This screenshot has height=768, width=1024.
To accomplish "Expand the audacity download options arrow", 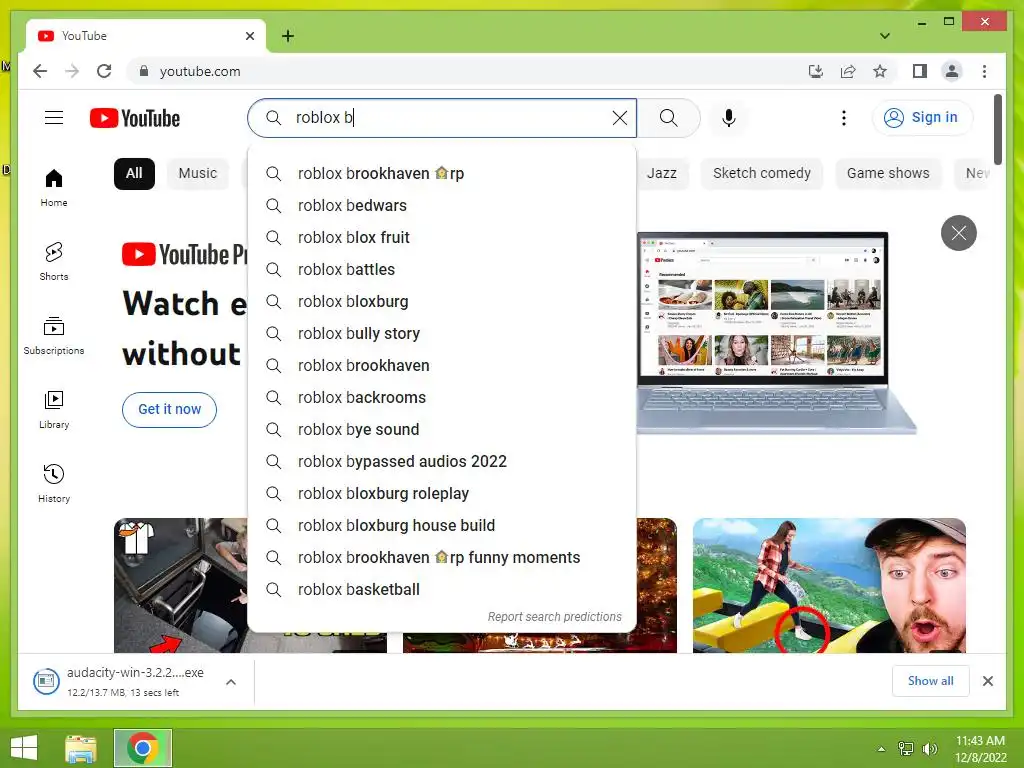I will click(231, 682).
